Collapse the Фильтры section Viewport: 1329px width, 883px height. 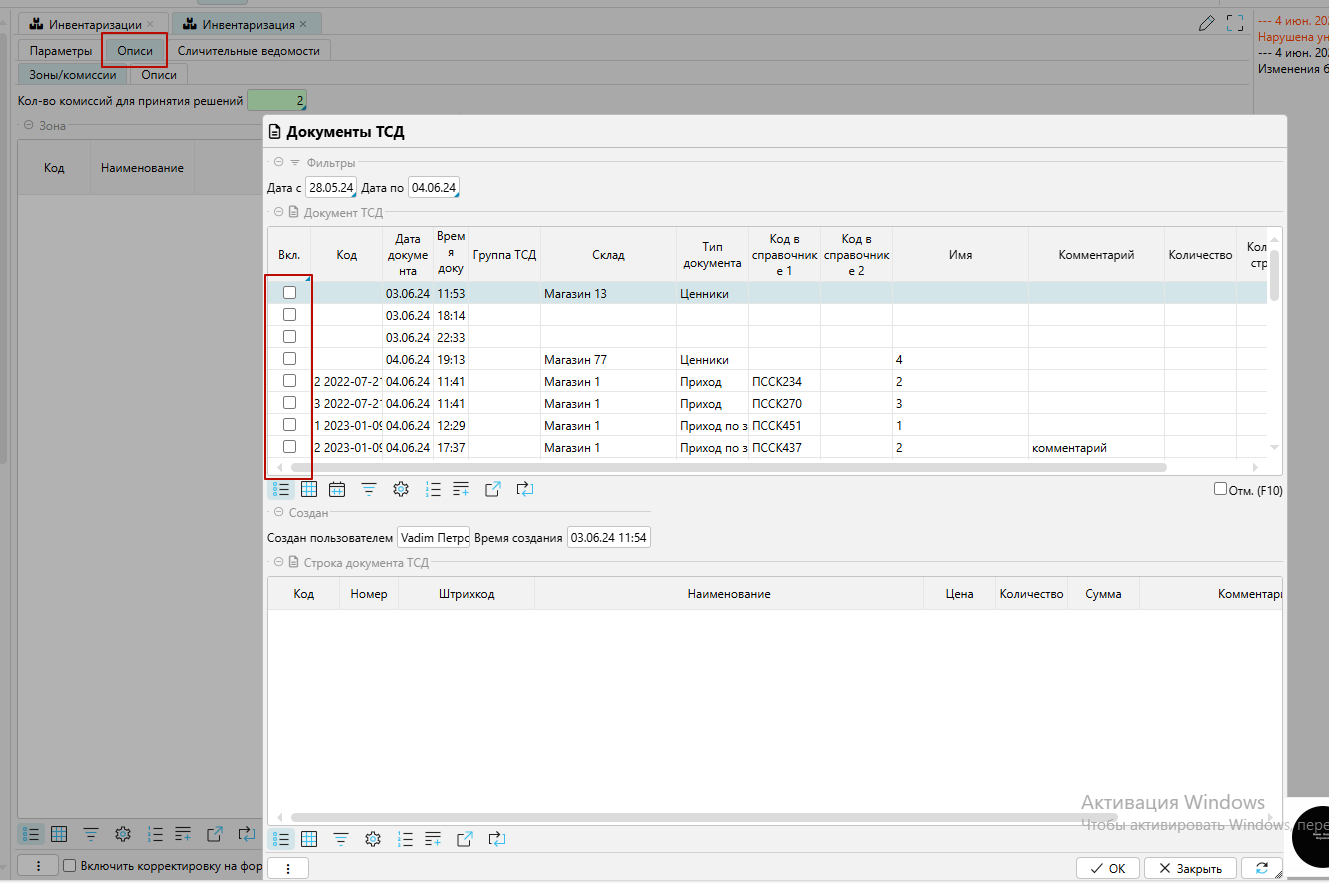278,162
